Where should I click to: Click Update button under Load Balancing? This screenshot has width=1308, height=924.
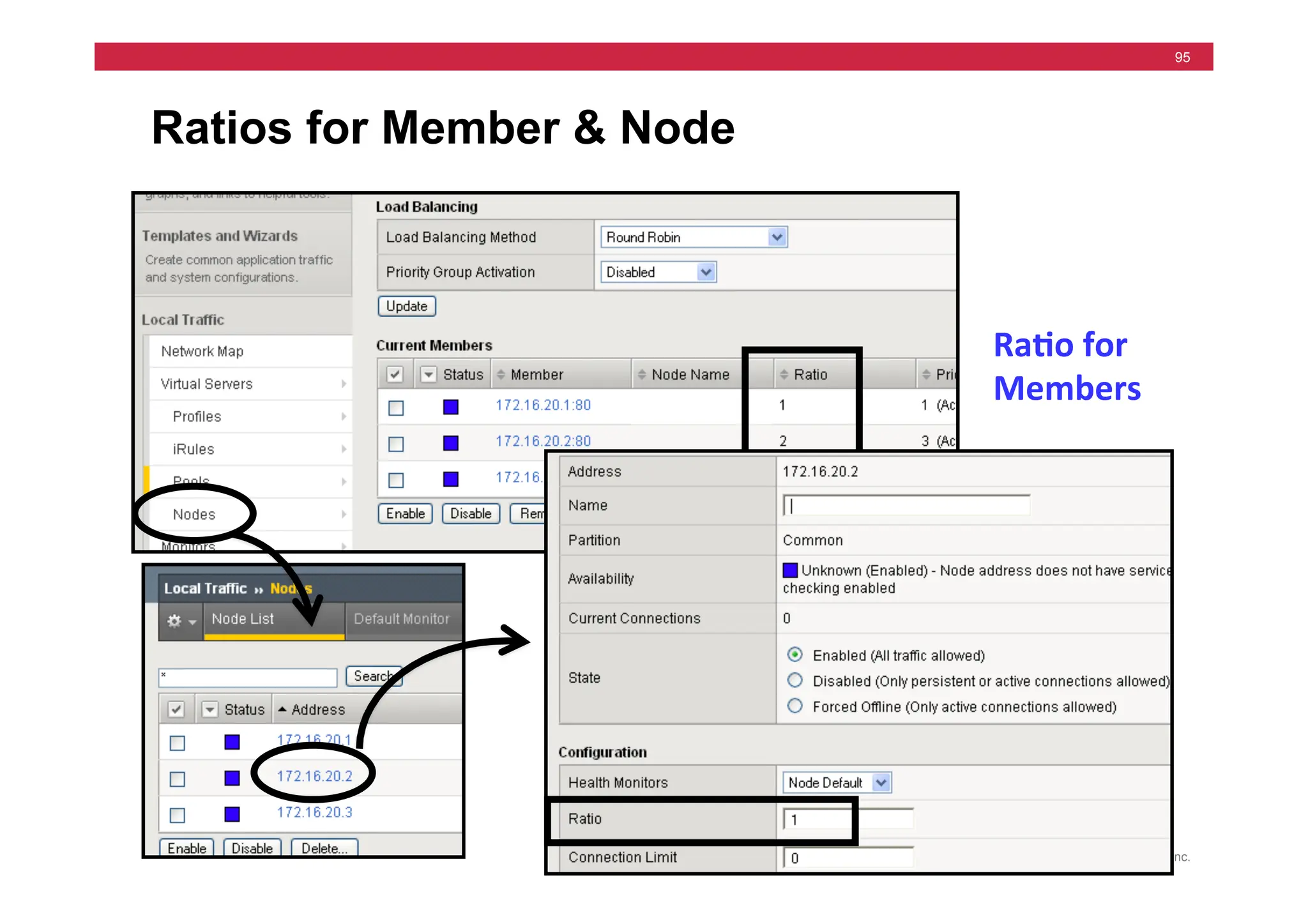pos(407,306)
